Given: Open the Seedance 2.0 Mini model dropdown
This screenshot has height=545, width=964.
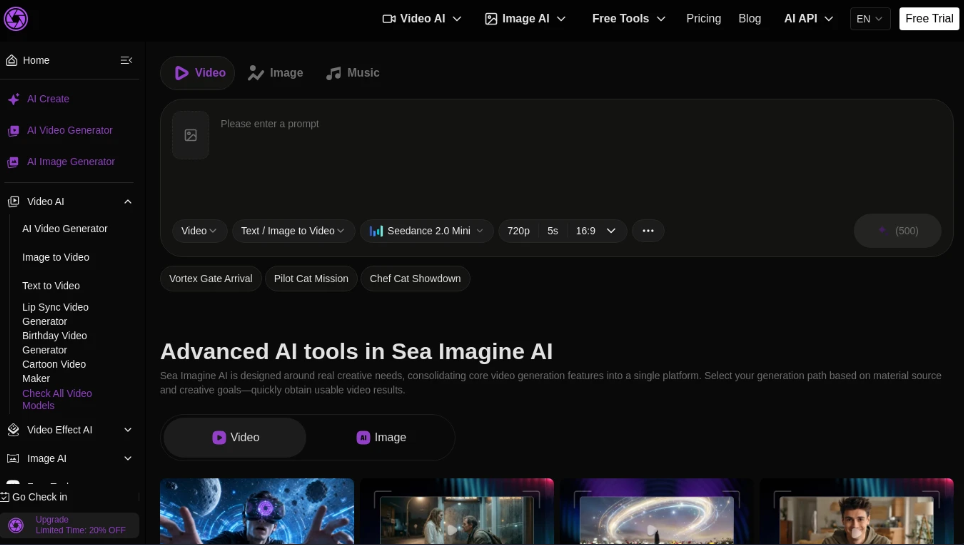Looking at the screenshot, I should 426,231.
